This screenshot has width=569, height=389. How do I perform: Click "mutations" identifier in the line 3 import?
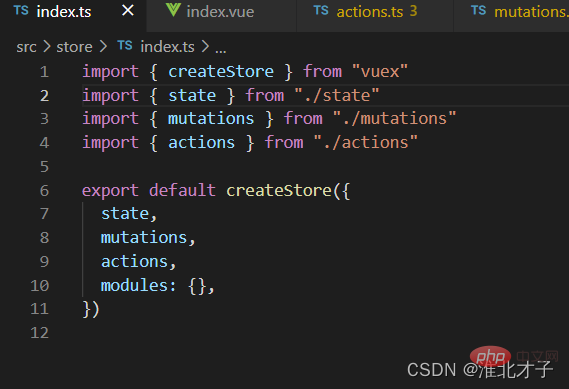[x=211, y=119]
